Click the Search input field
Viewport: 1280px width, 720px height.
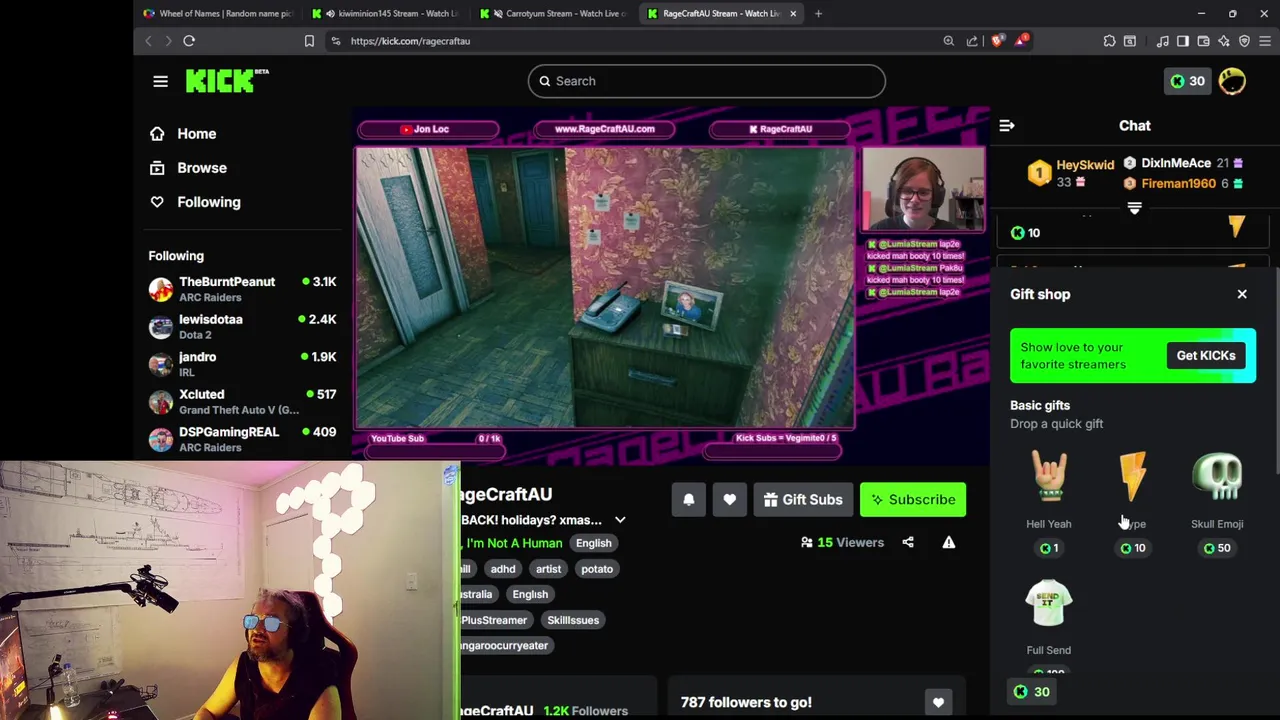click(706, 81)
